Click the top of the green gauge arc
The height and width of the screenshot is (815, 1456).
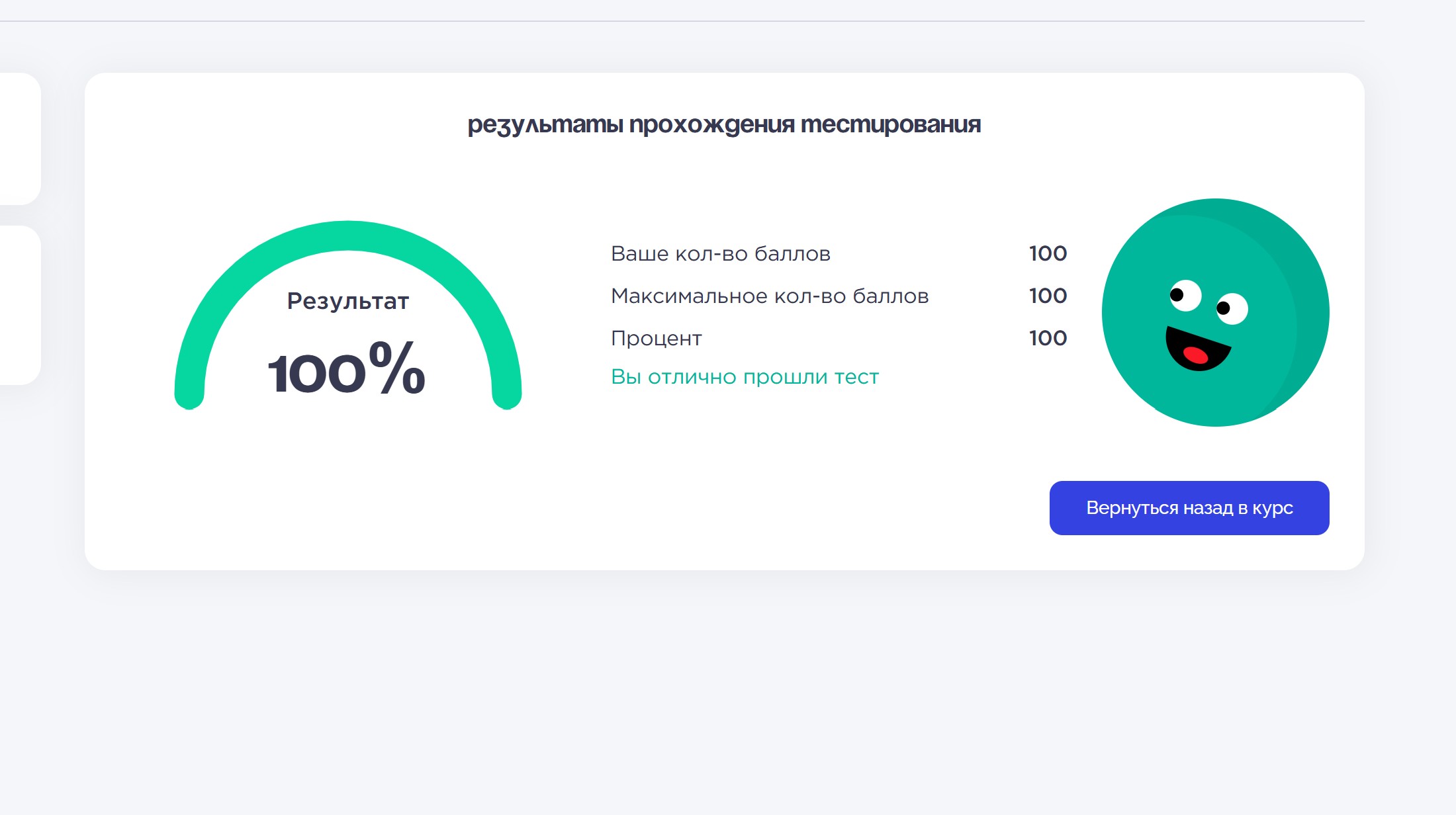point(348,236)
